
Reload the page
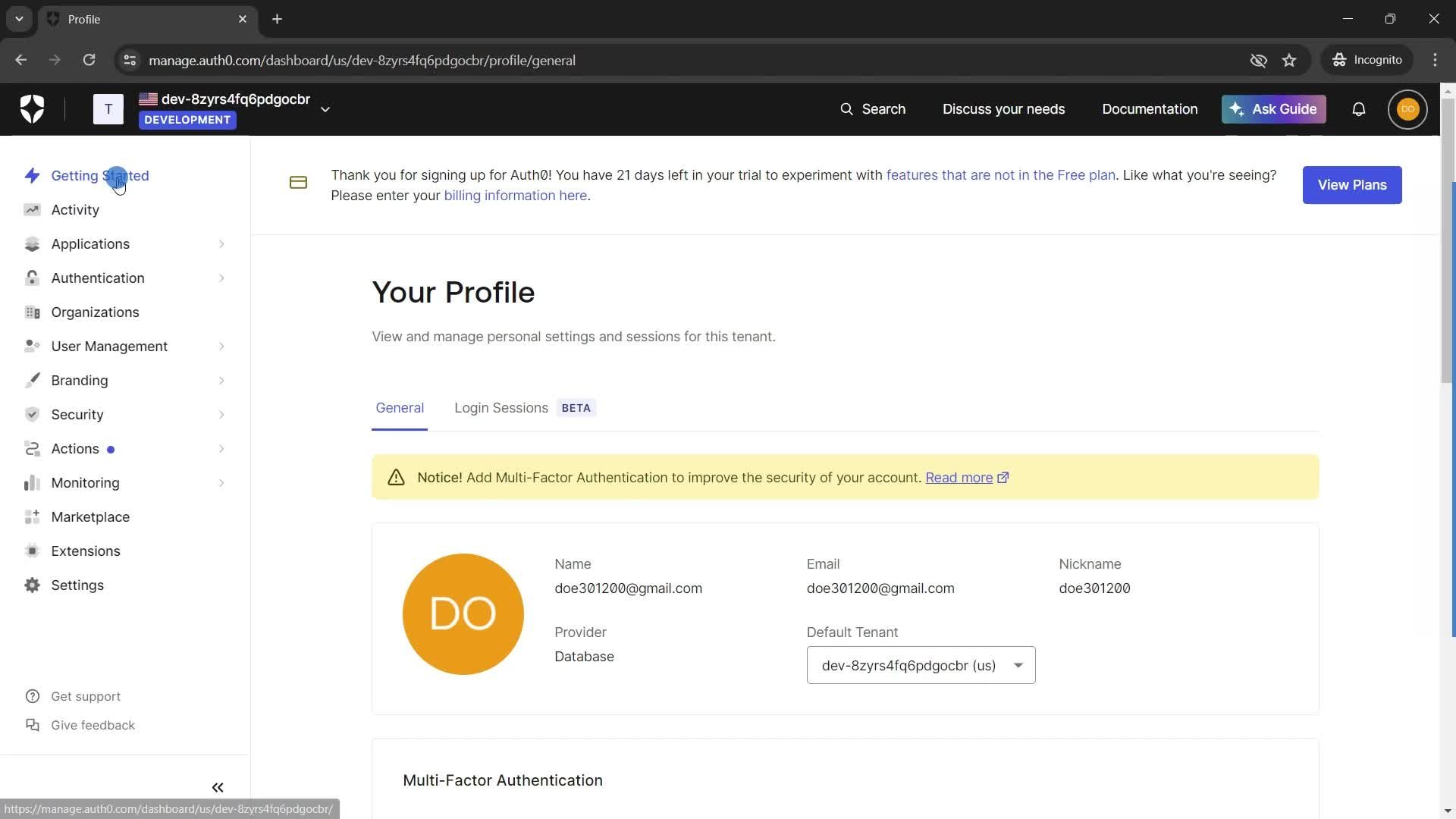89,61
